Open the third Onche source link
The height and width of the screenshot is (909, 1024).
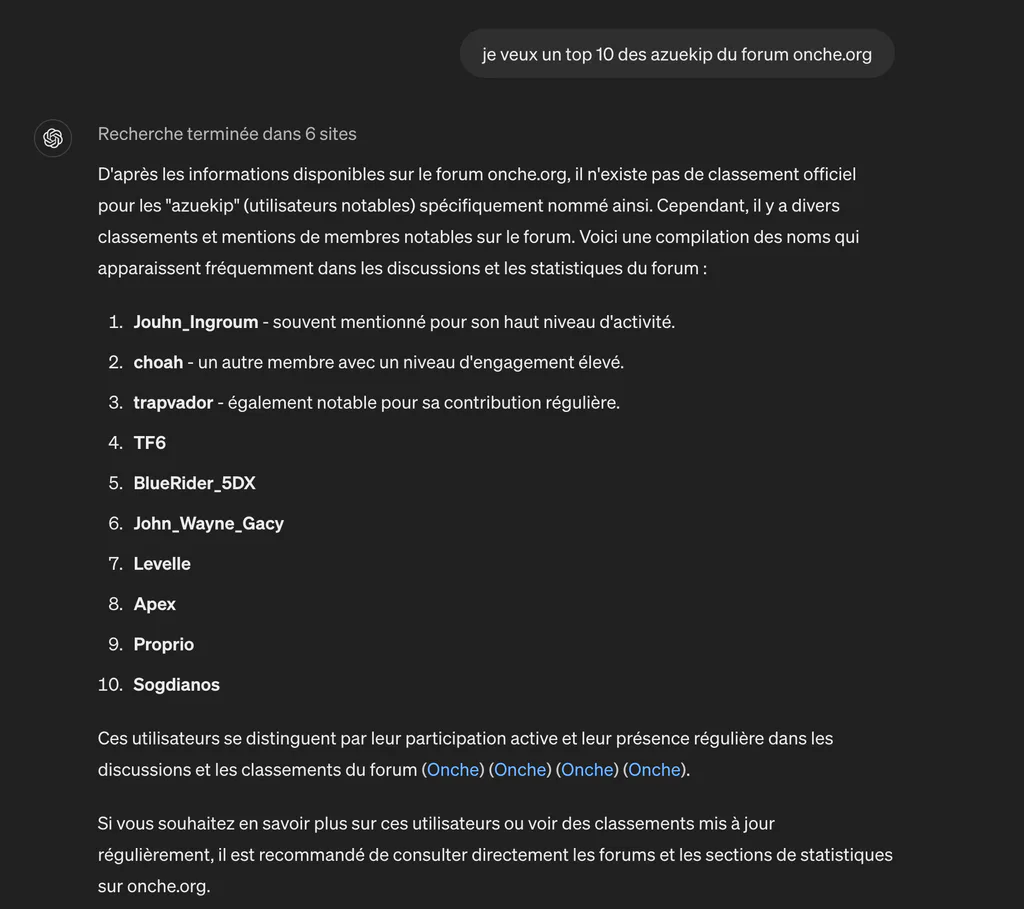pos(587,770)
